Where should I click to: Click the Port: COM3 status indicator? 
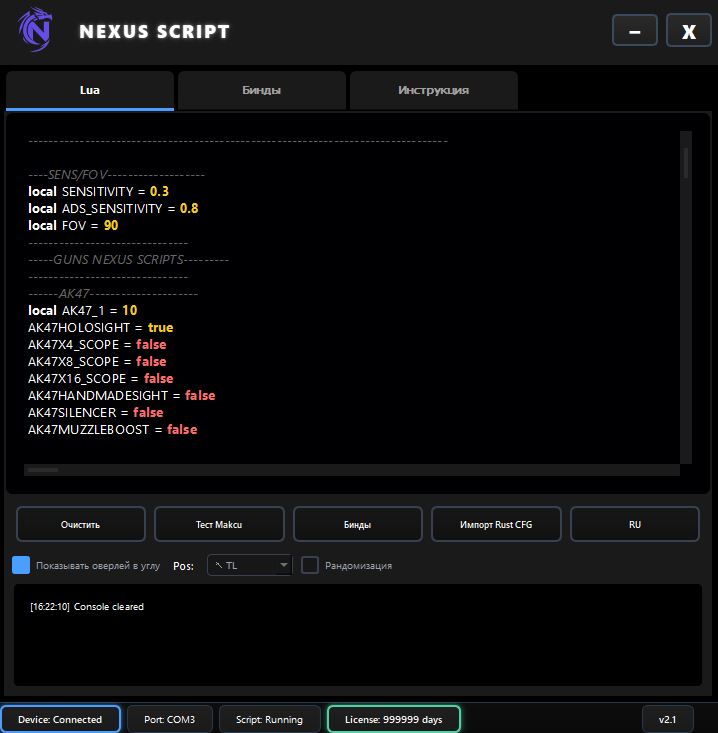pyautogui.click(x=170, y=719)
